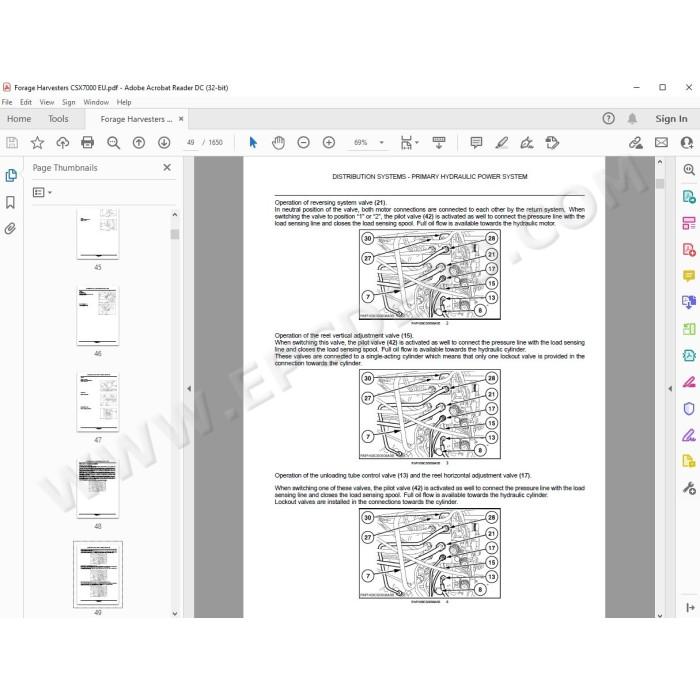
Task: Show the Attachments paperclip panel
Action: coord(10,229)
